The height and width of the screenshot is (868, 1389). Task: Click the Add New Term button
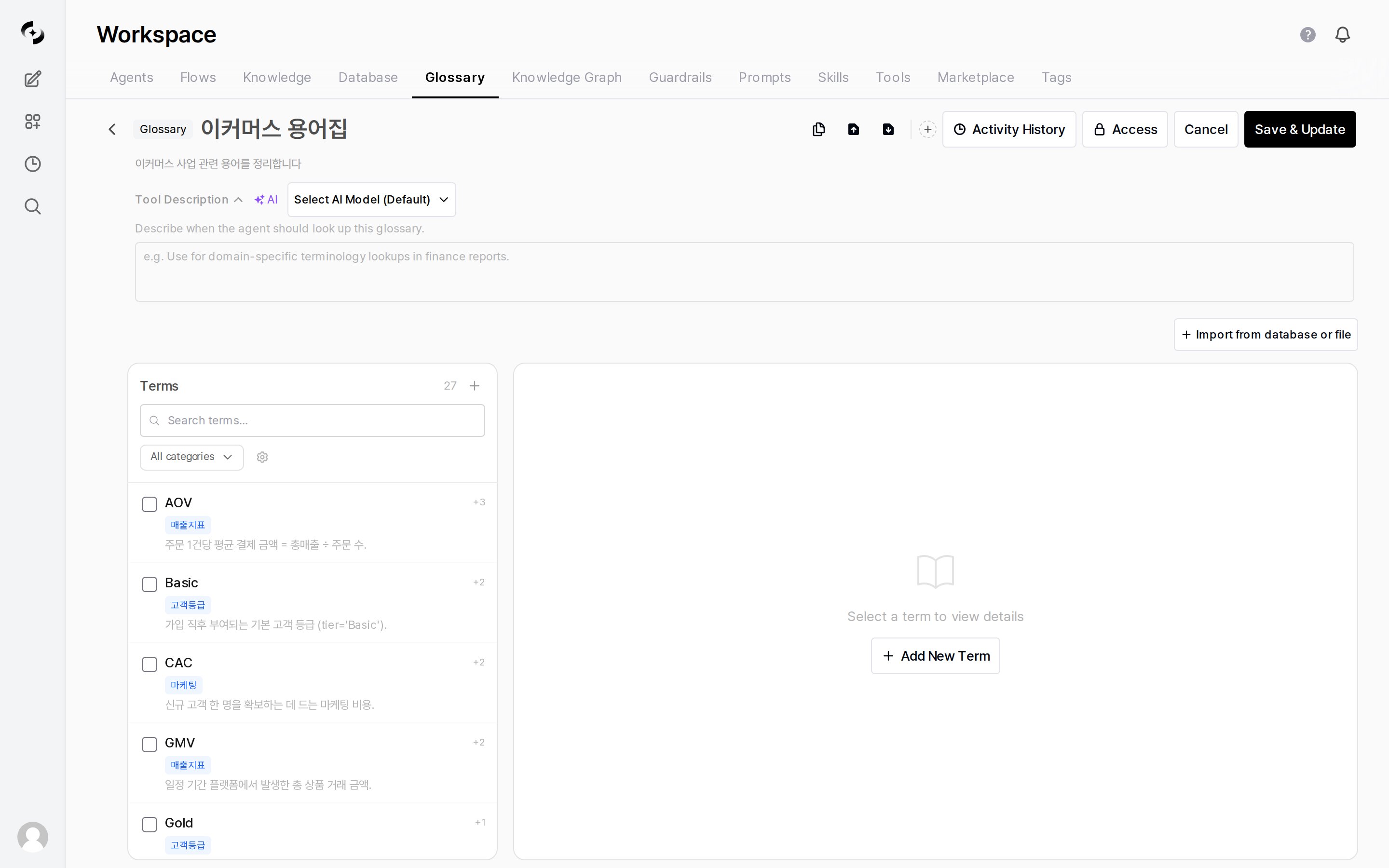(x=936, y=656)
